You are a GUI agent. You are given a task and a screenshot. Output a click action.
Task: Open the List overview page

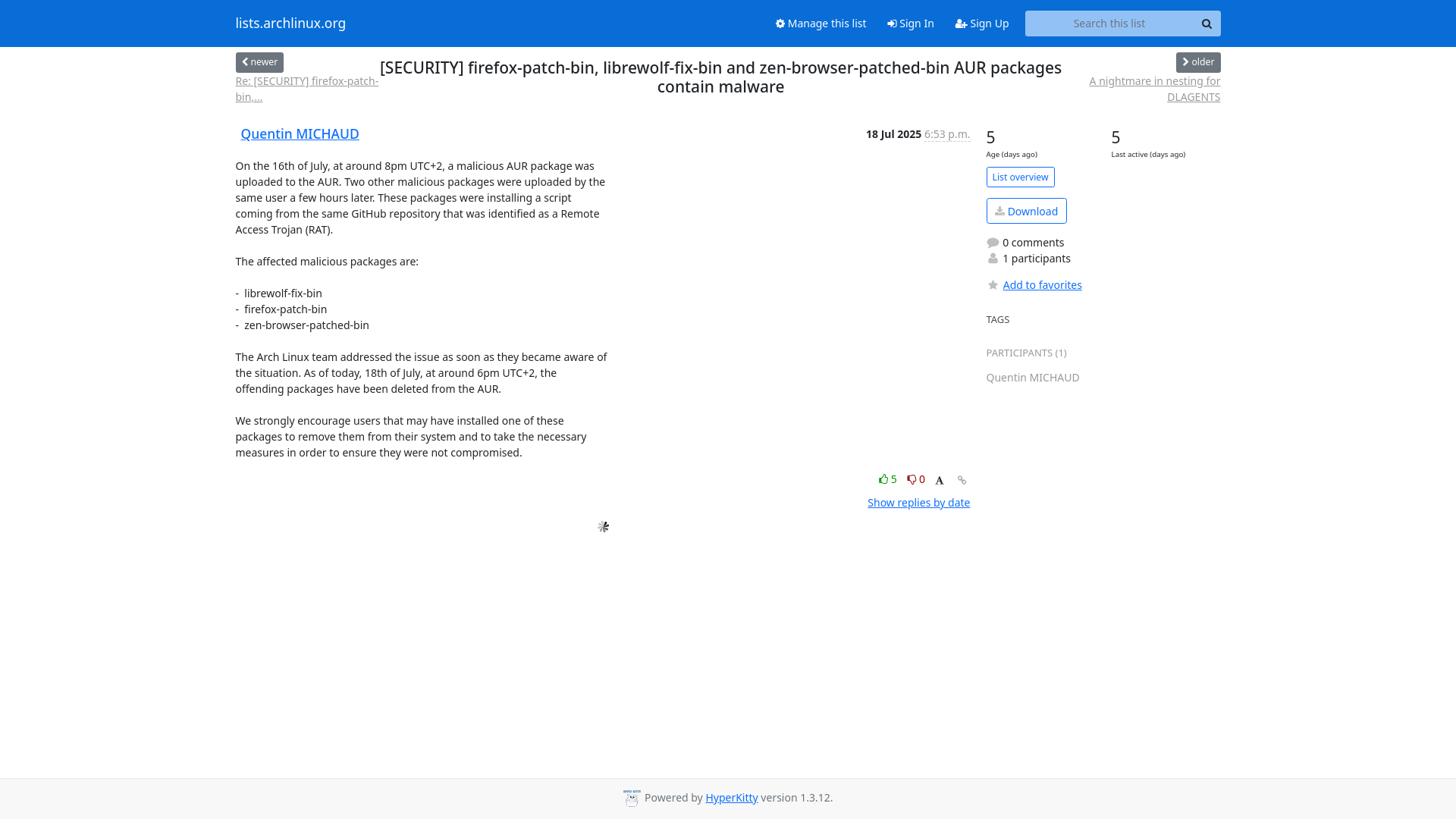1020,177
